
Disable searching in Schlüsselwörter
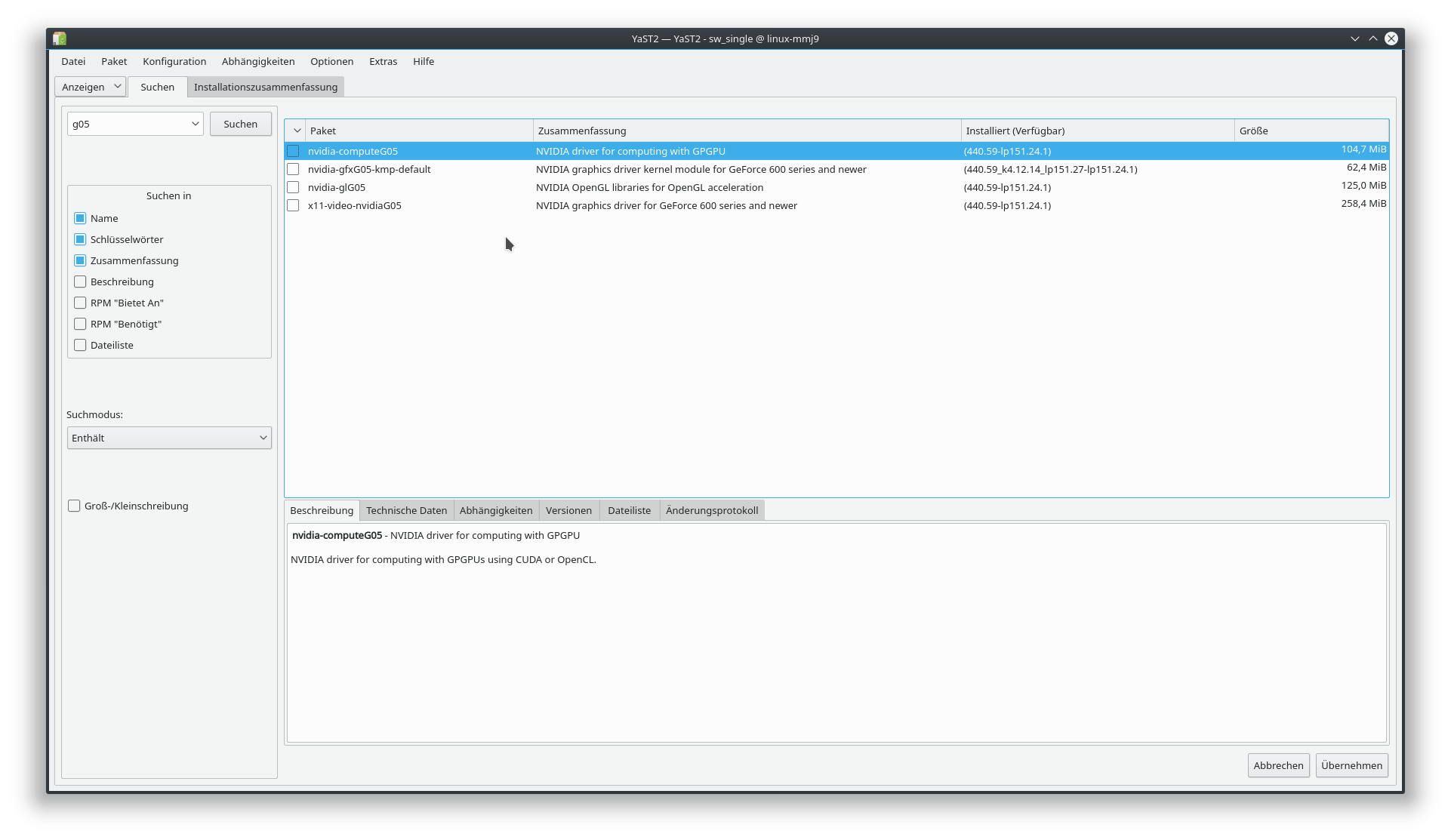coord(80,239)
